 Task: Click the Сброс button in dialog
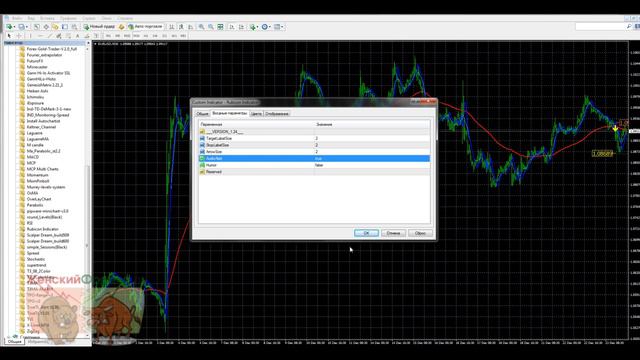tap(420, 233)
